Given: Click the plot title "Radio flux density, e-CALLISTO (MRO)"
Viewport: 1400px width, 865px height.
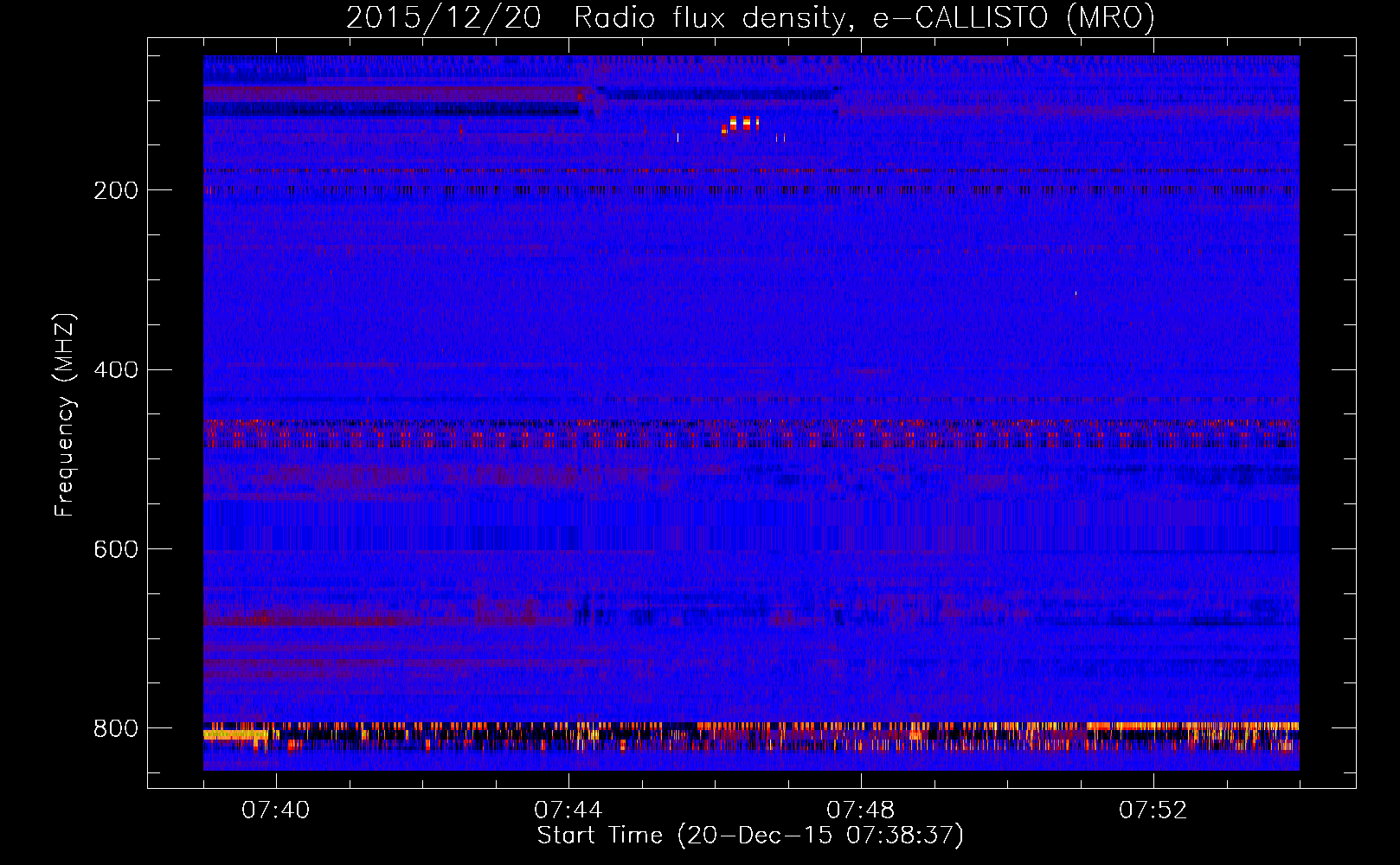Looking at the screenshot, I should pos(864,17).
